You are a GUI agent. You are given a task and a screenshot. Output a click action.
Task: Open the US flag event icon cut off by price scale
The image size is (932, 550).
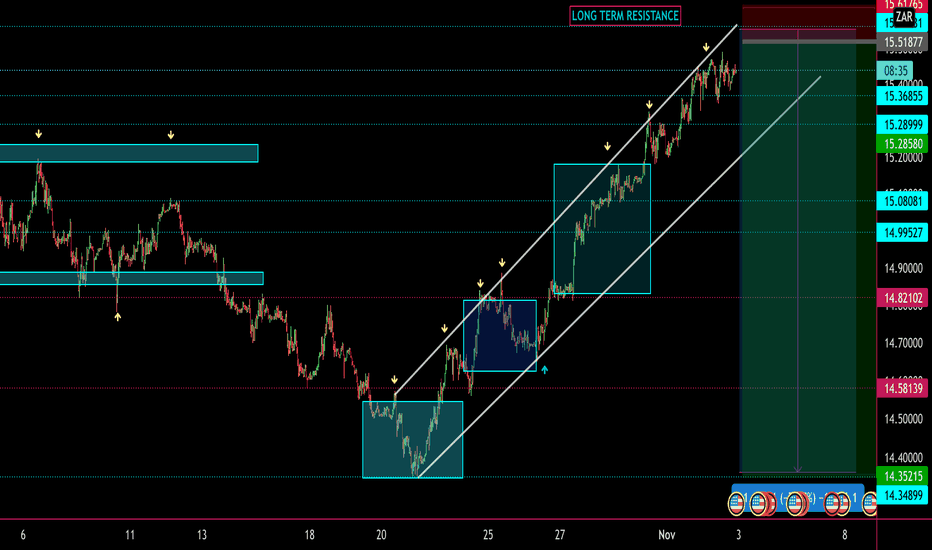(870, 504)
